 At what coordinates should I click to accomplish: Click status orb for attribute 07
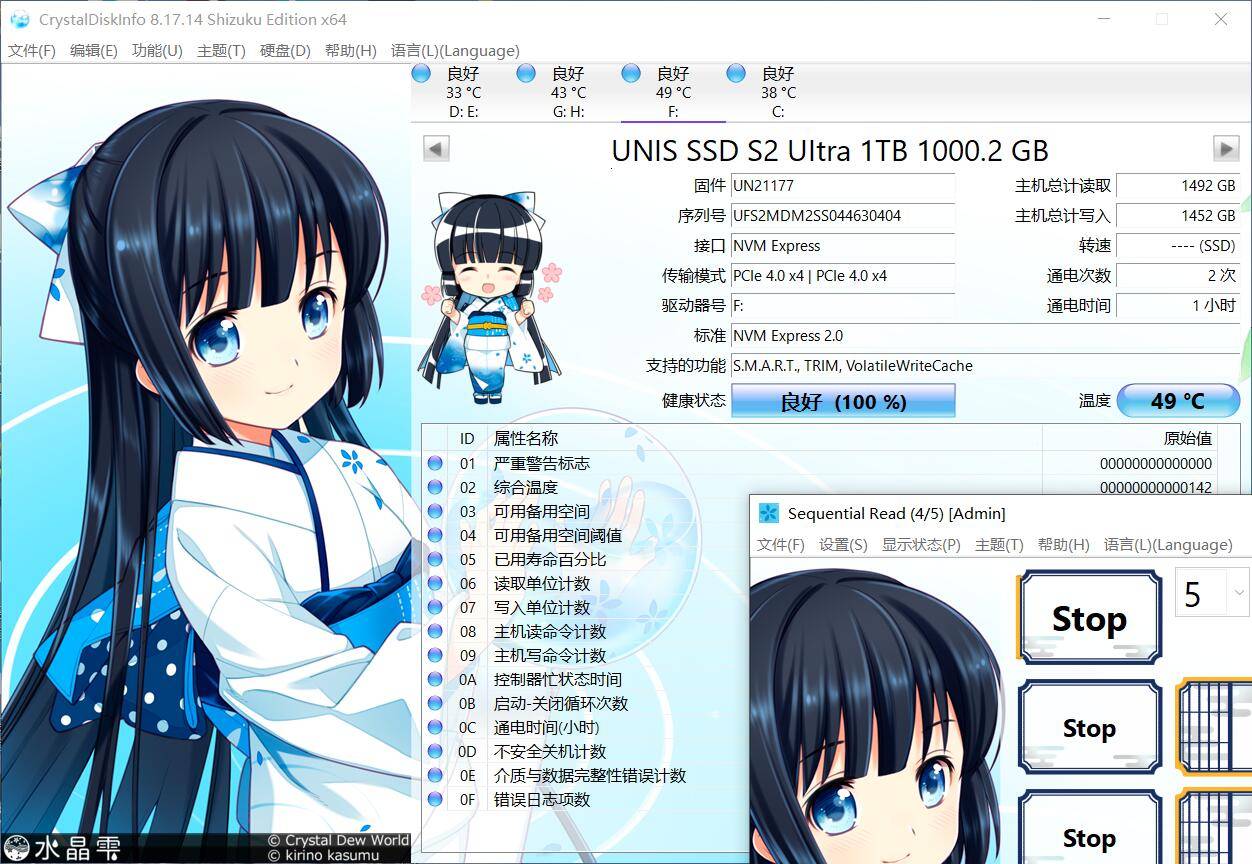[435, 607]
